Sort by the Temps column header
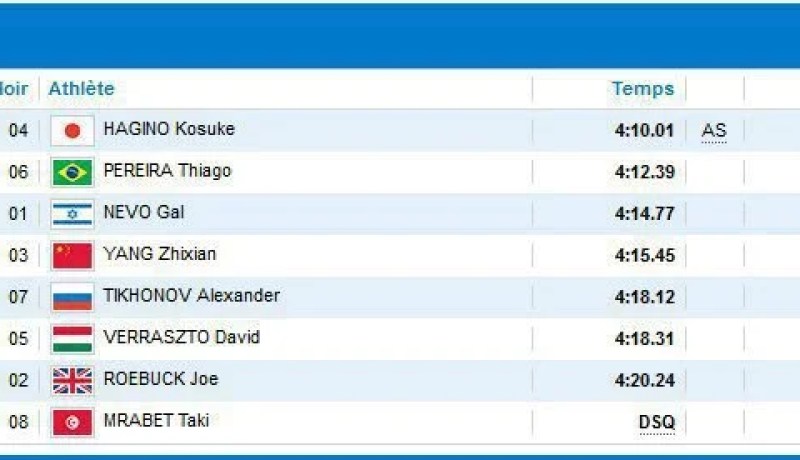800x460 pixels. coord(643,89)
